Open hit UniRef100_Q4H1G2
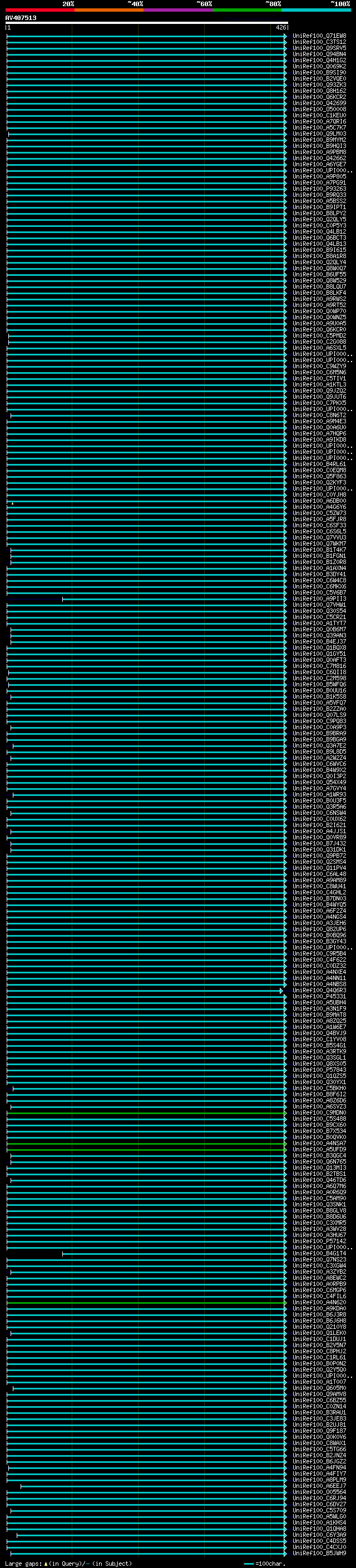356x1568 pixels. tap(319, 60)
